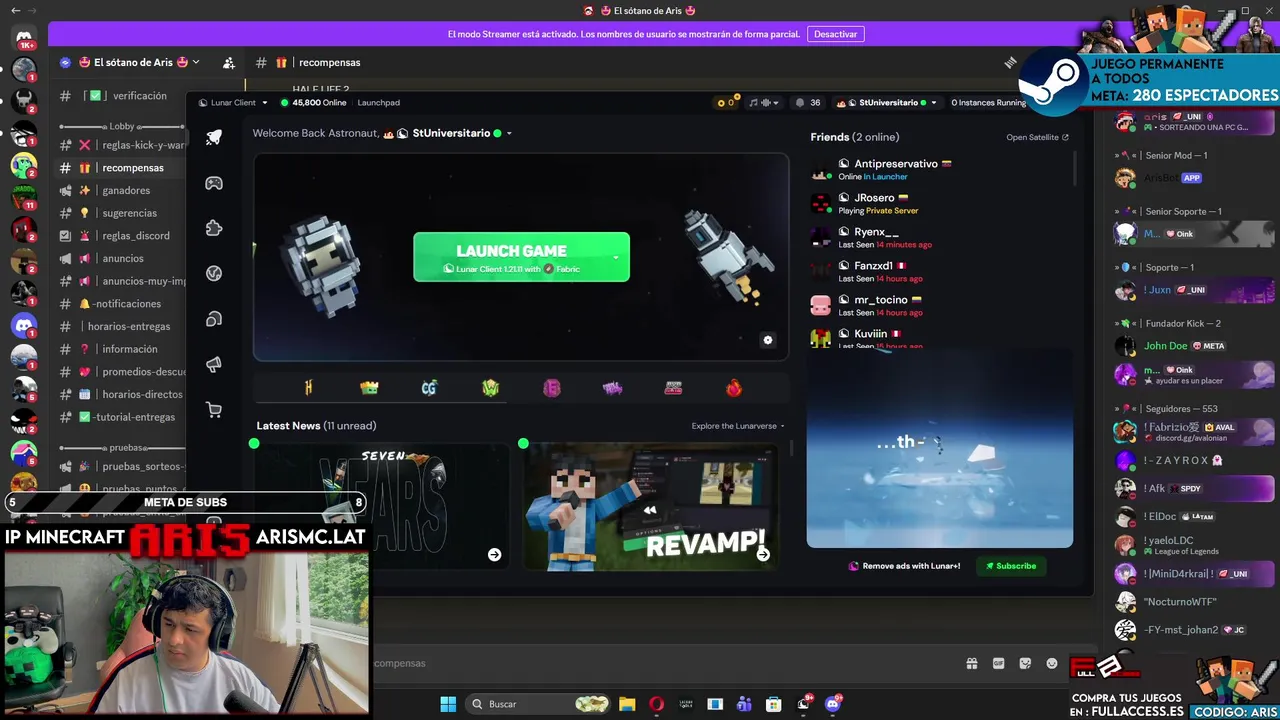
Task: Open Satellite link in Friends panel
Action: click(1037, 137)
